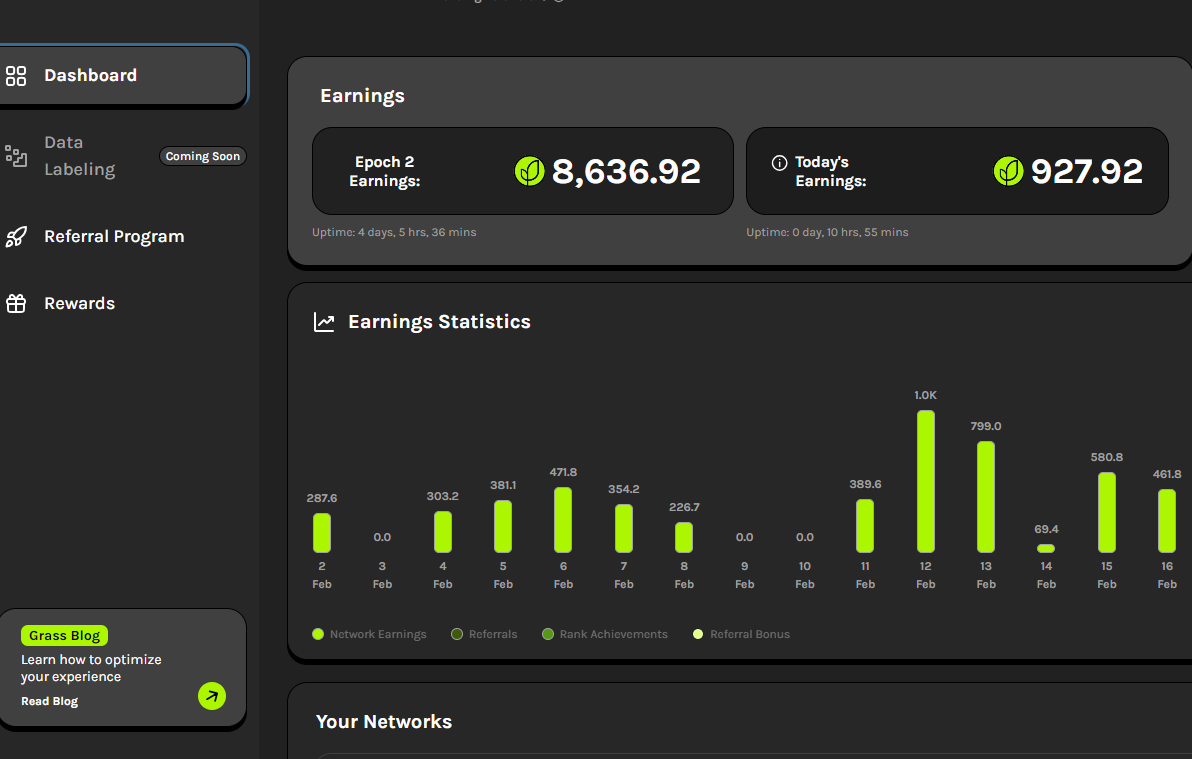Click the Today's Earnings leaf icon
The width and height of the screenshot is (1192, 759).
pos(1009,171)
